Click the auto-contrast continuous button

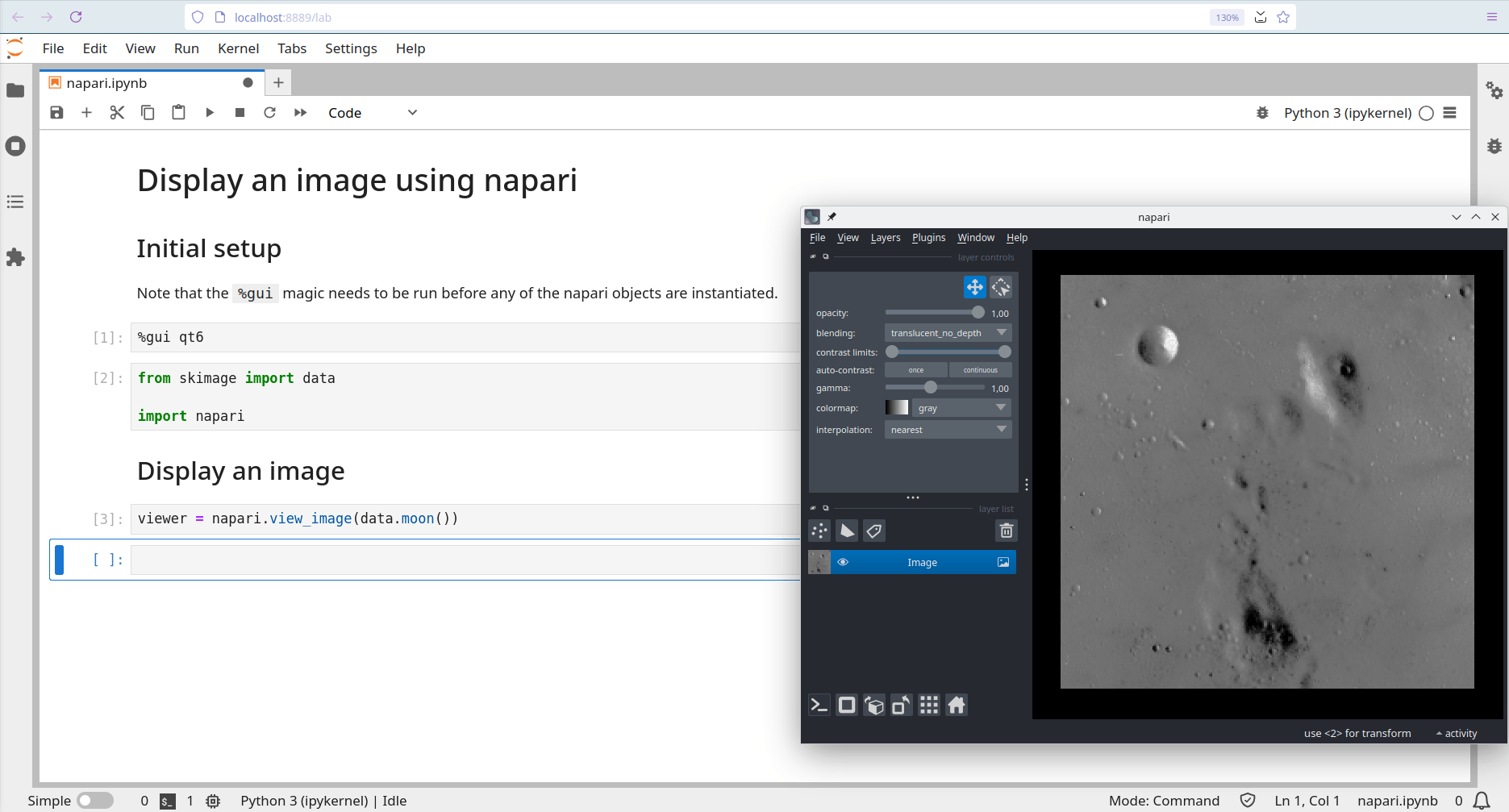click(980, 370)
